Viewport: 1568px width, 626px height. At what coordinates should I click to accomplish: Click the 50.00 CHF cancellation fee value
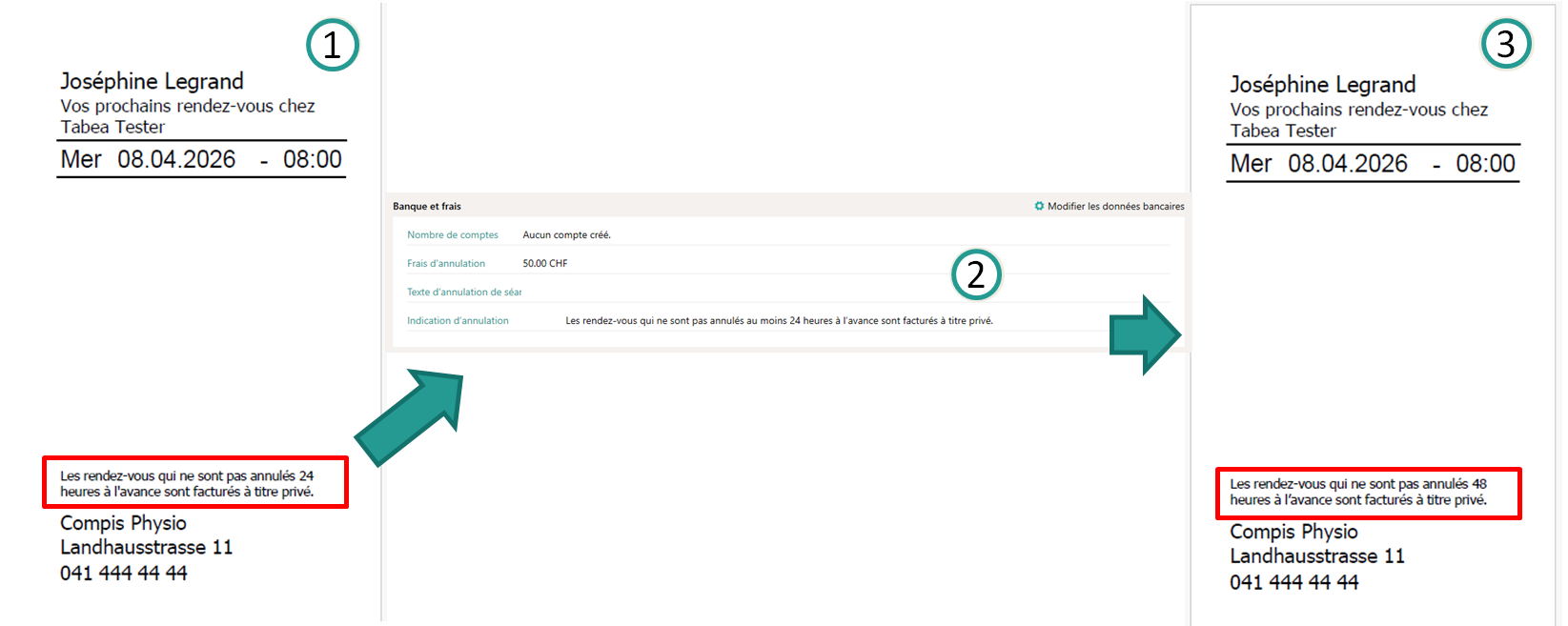[544, 263]
